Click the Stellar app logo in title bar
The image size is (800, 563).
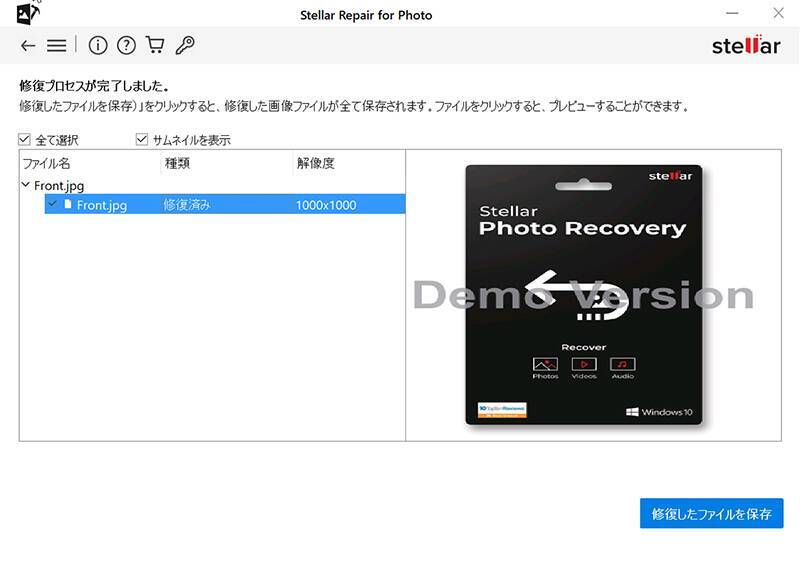pyautogui.click(x=28, y=13)
